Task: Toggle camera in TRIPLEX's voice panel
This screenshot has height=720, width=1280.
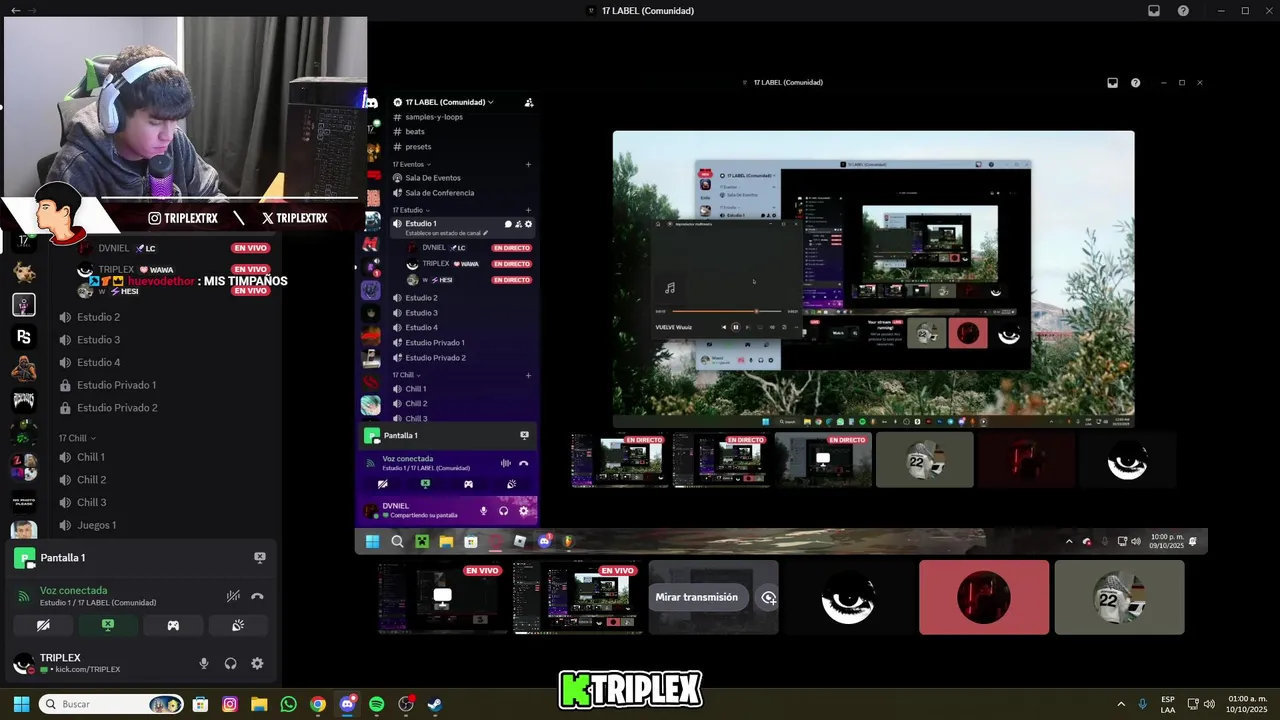Action: (x=43, y=625)
